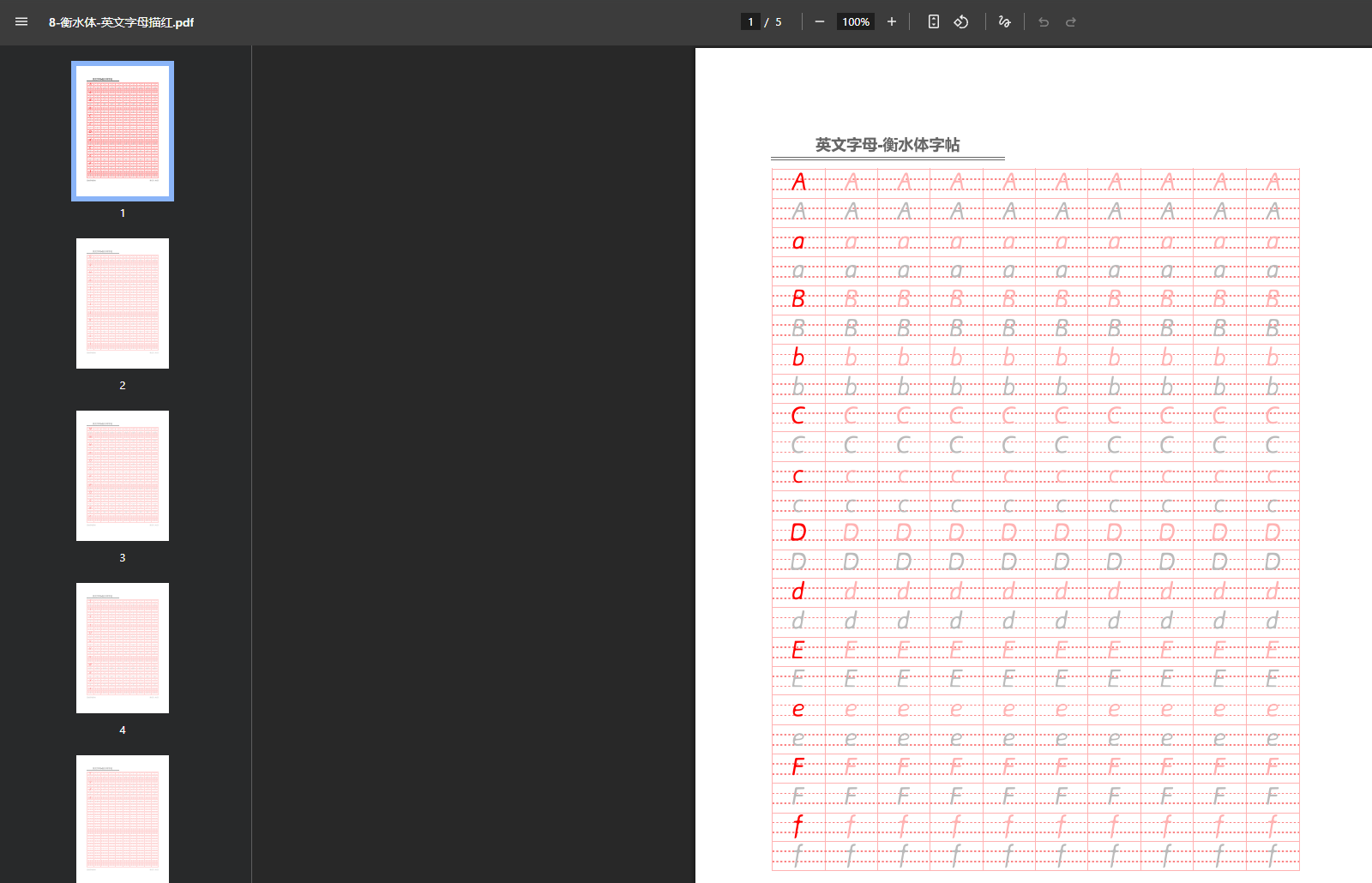Click the document title 英文字母-衡水体字帖
Screen dimensions: 1372x883
click(888, 145)
